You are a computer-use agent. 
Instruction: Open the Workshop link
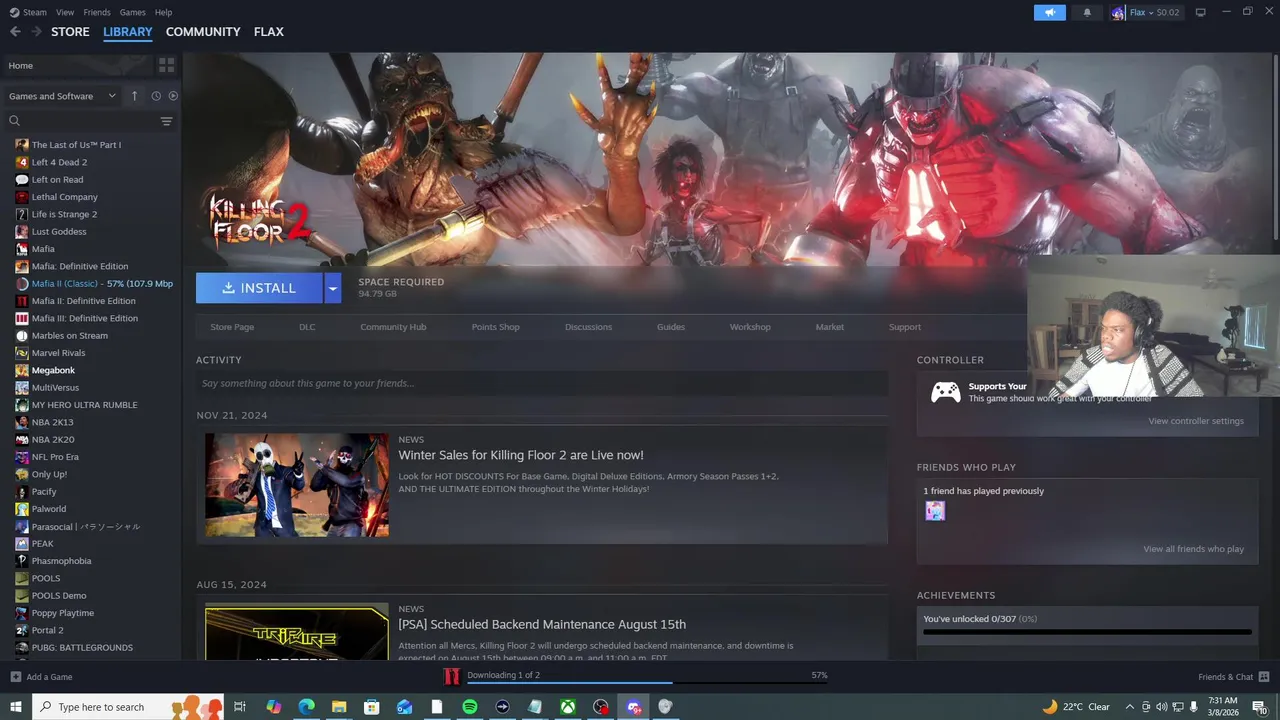pyautogui.click(x=750, y=327)
